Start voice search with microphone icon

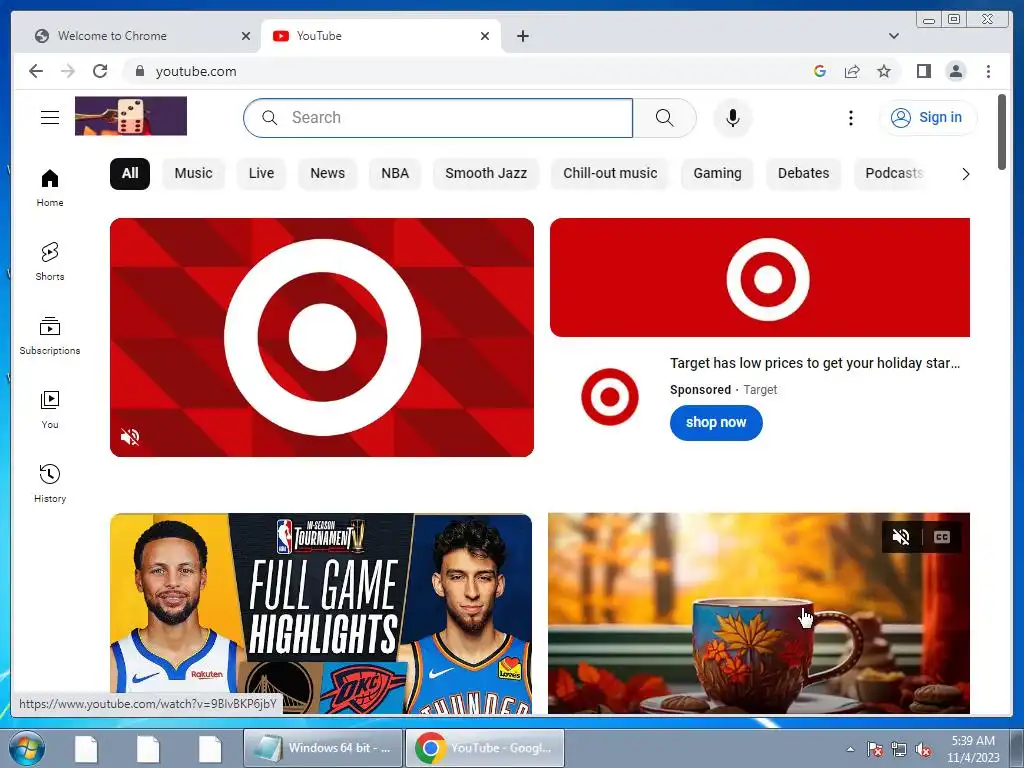pyautogui.click(x=733, y=118)
